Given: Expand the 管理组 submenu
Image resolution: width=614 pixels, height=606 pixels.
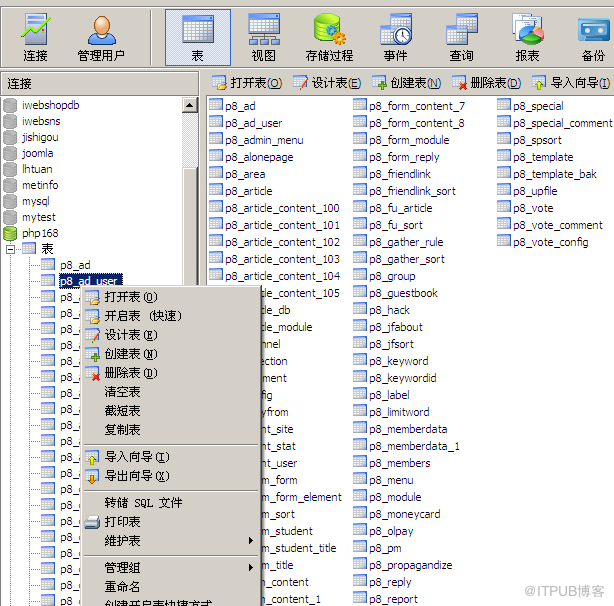Looking at the screenshot, I should point(170,568).
